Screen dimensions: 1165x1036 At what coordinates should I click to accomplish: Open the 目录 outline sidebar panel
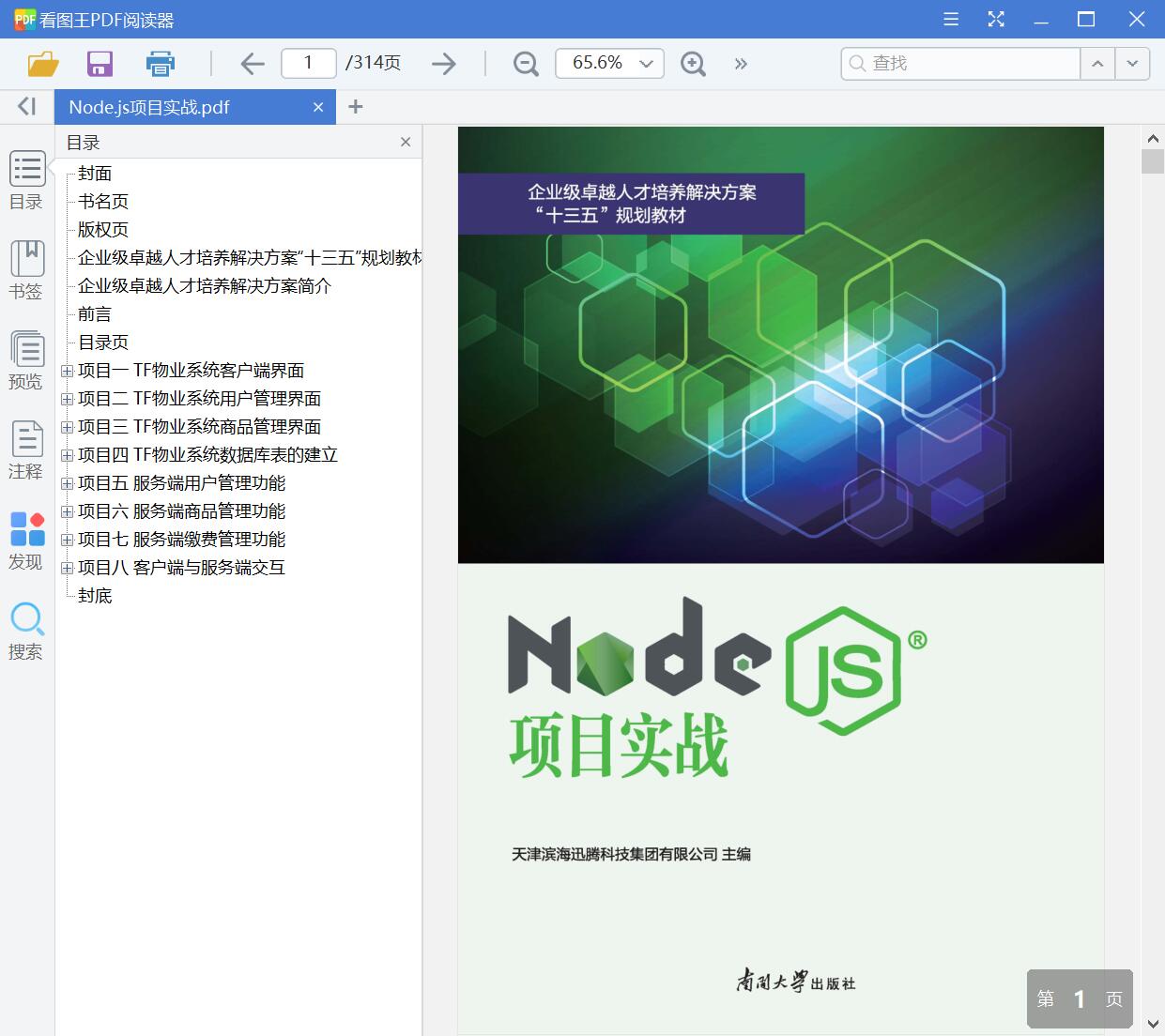tap(27, 181)
